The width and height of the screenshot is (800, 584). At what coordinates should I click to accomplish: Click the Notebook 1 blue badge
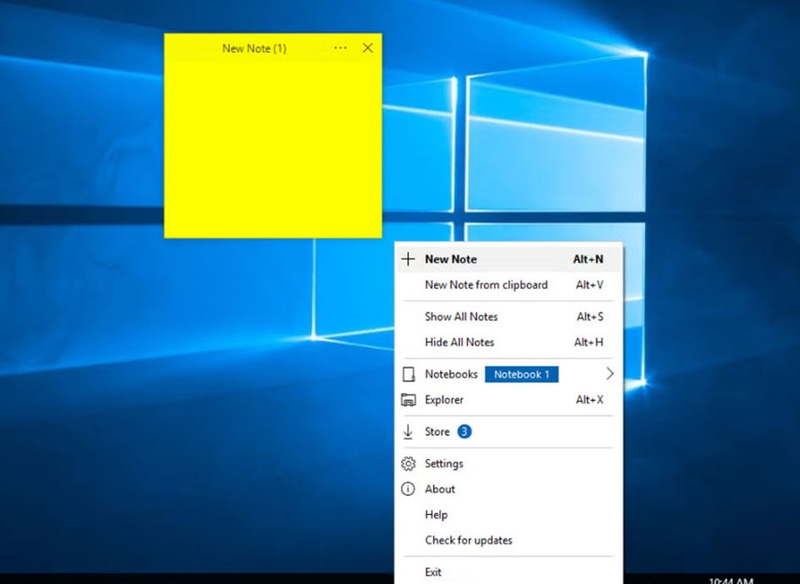click(x=521, y=374)
